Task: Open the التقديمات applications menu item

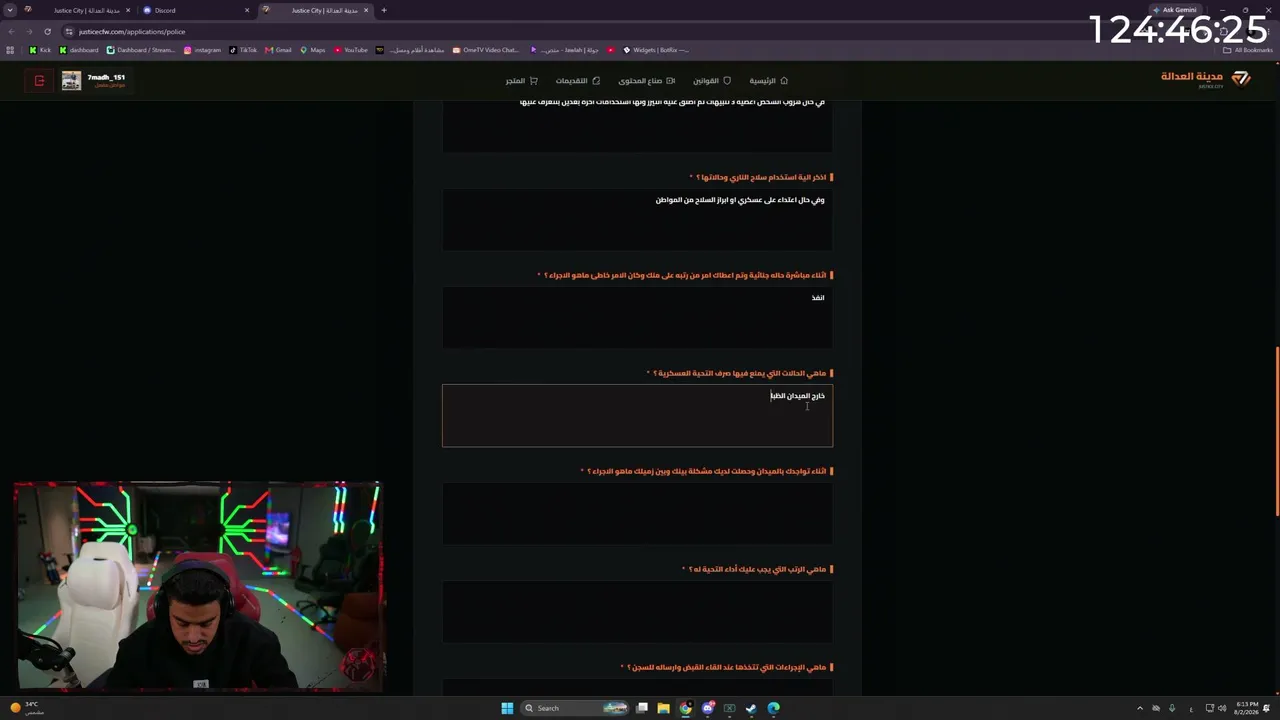Action: (x=578, y=81)
